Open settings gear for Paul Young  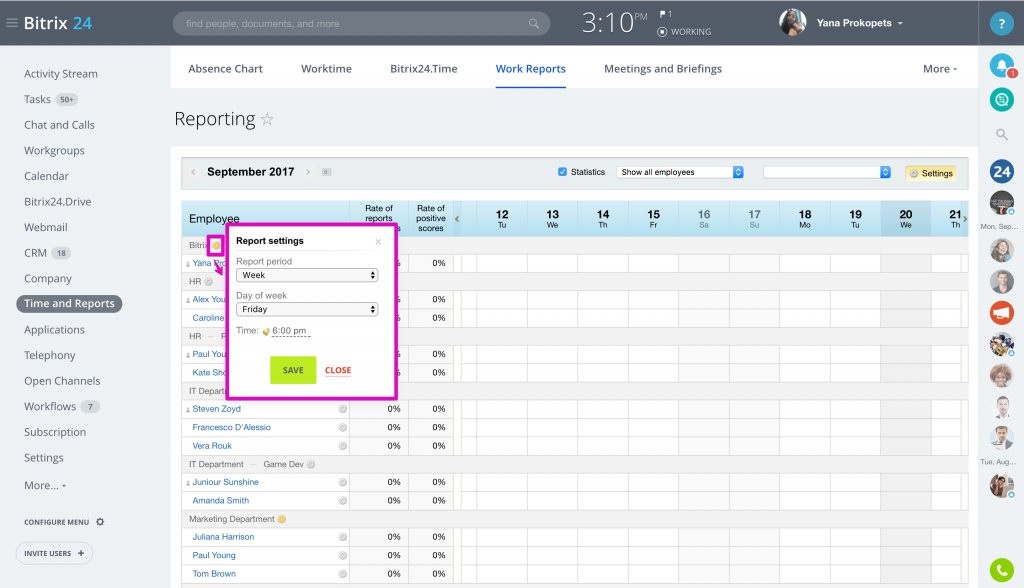tap(342, 555)
